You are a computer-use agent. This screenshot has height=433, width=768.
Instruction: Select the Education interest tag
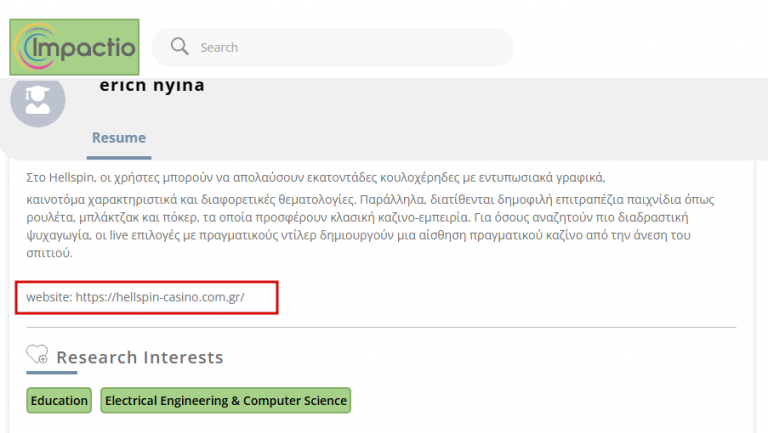59,401
